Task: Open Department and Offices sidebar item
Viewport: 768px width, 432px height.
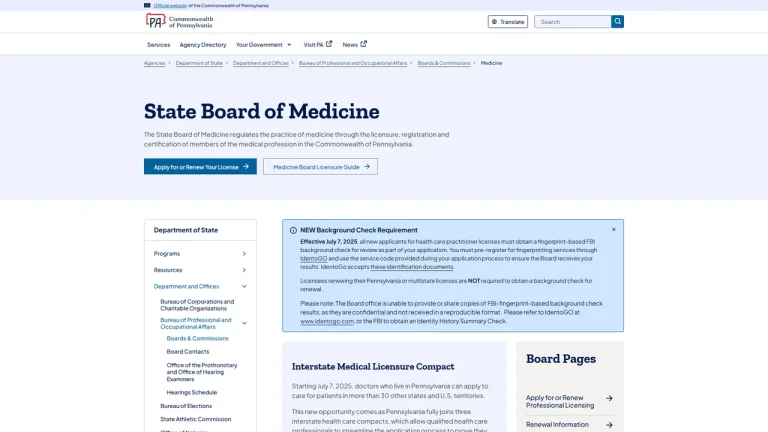Action: pos(186,287)
